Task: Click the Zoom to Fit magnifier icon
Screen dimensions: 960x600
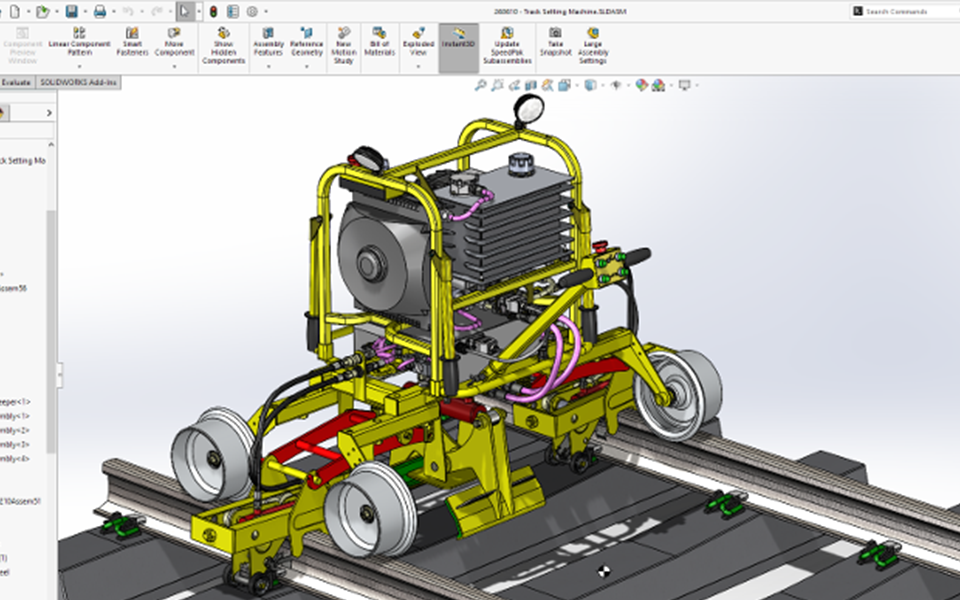Action: tap(481, 86)
